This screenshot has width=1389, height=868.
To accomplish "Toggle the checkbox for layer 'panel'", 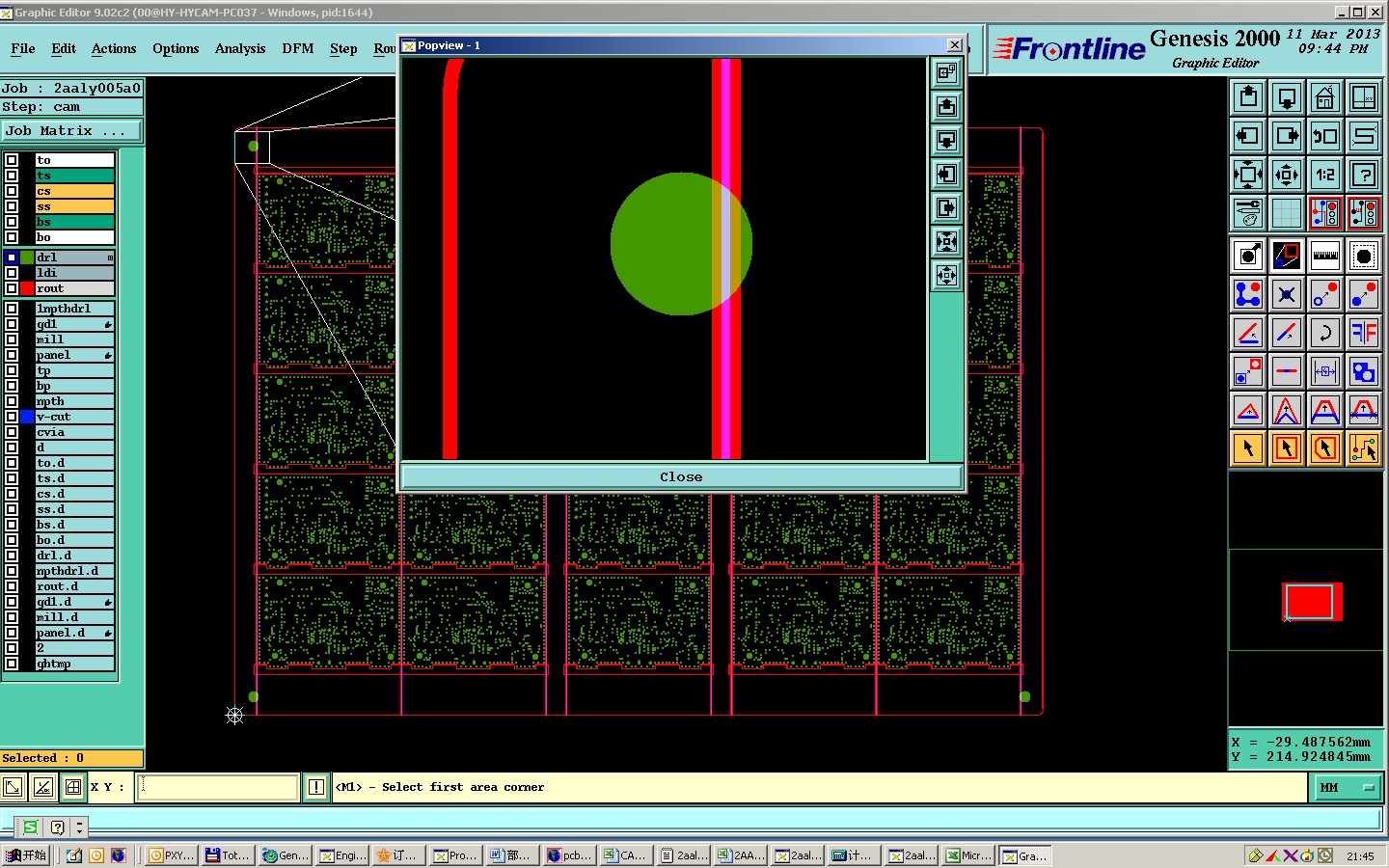I will 12,355.
